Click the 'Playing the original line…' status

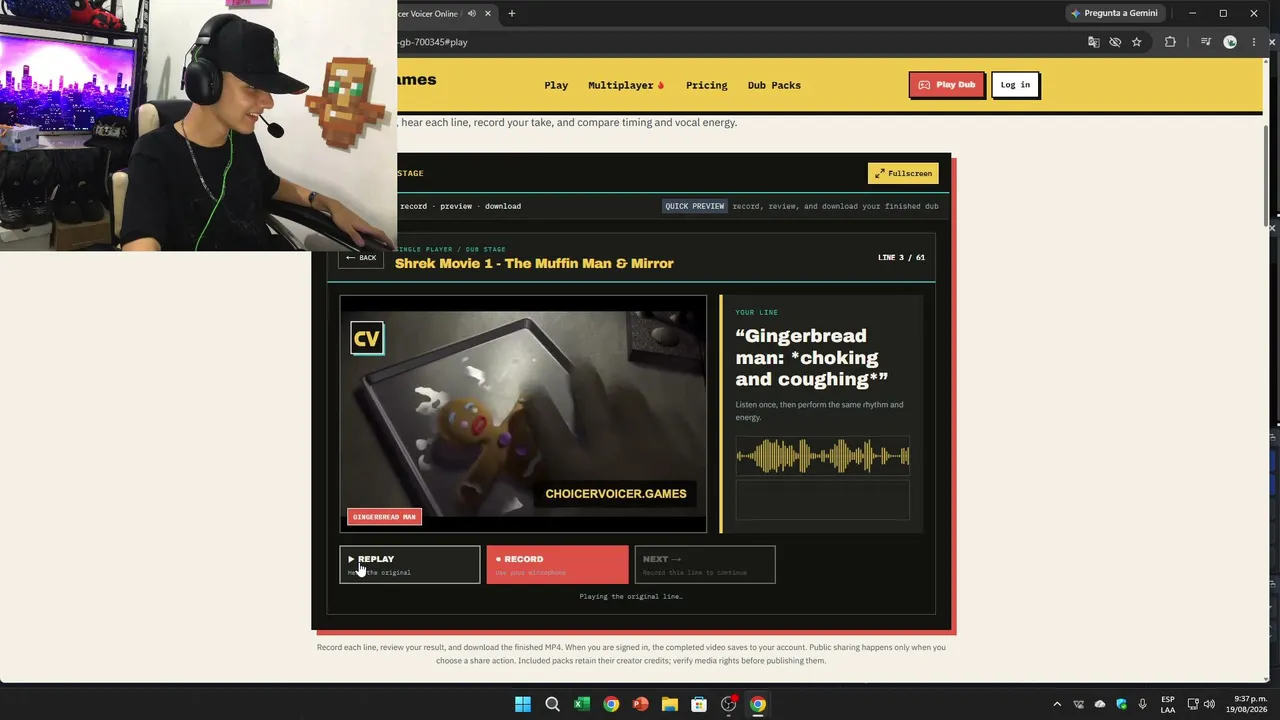[631, 597]
